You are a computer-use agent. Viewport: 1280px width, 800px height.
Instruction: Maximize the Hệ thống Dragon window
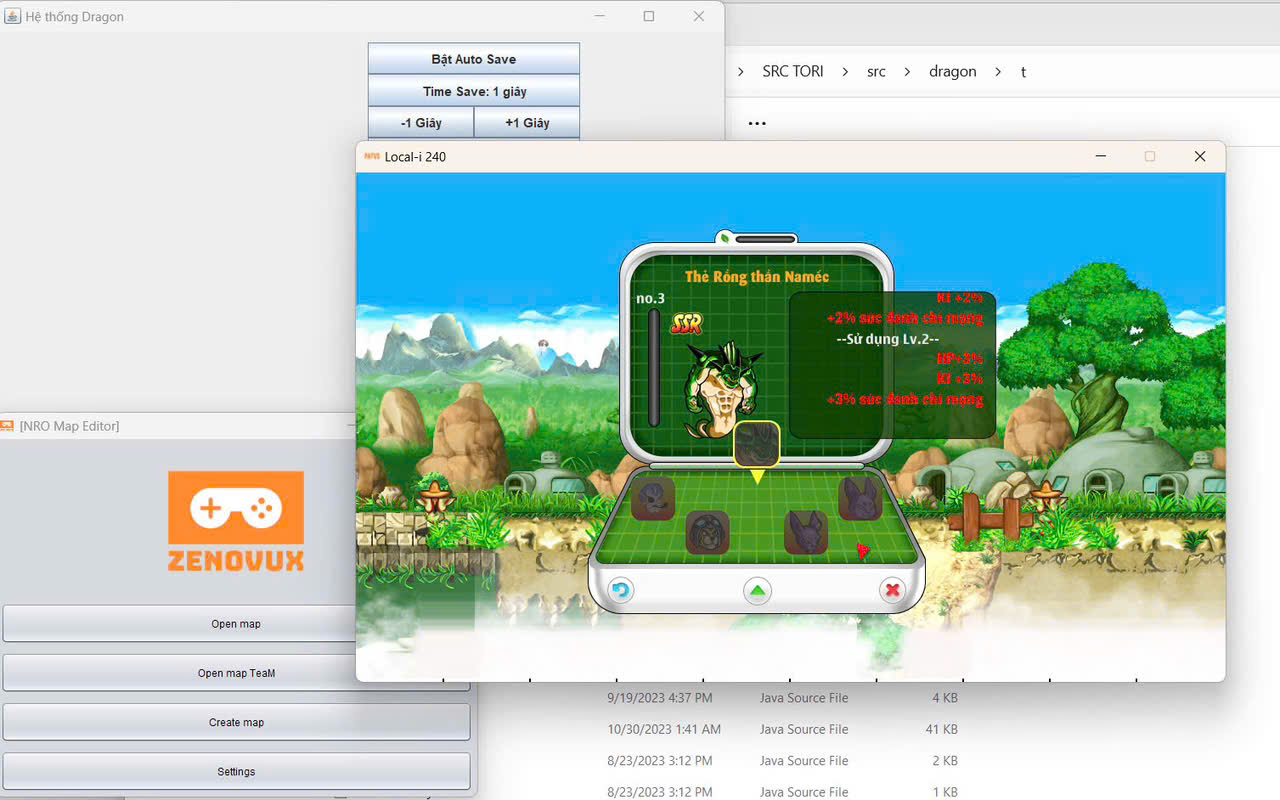click(x=649, y=16)
